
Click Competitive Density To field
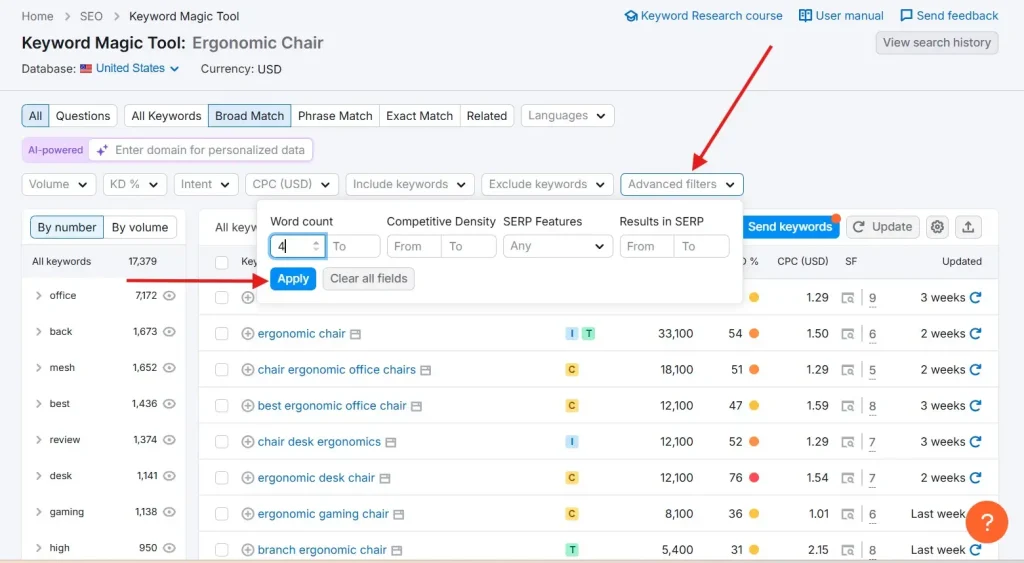[x=469, y=246]
